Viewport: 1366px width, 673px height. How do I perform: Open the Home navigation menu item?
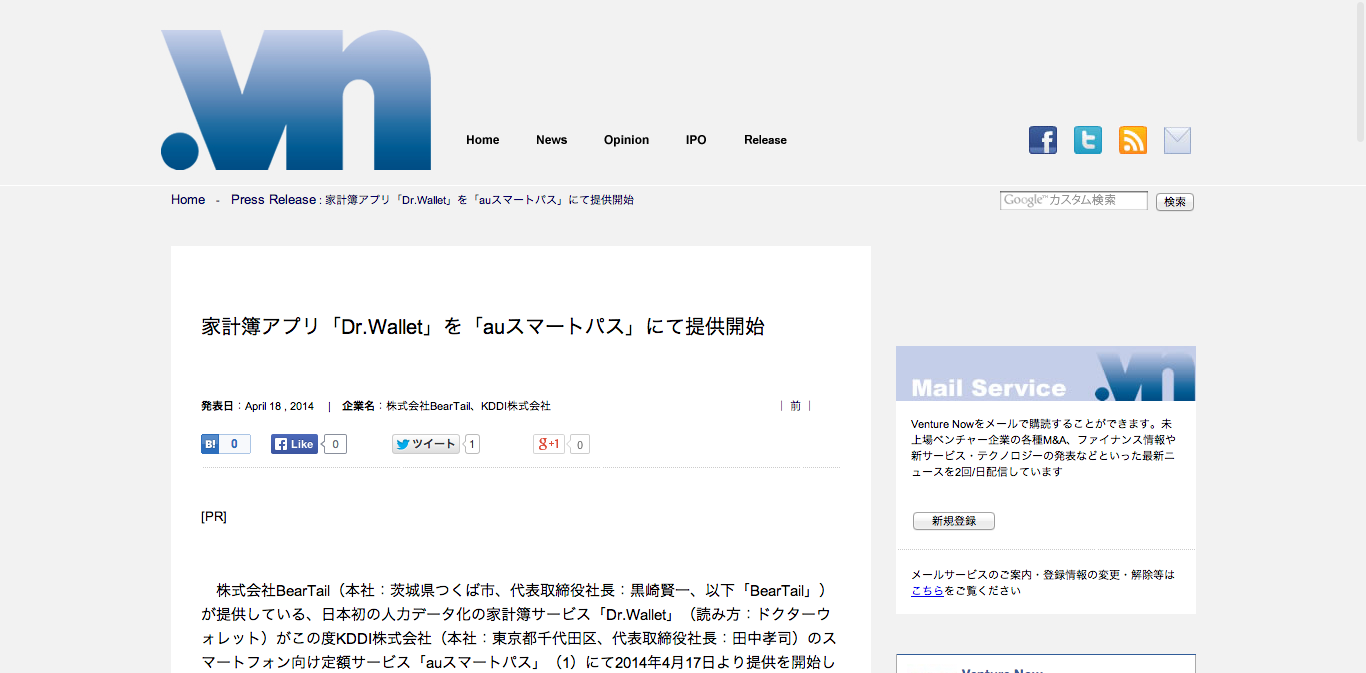[x=482, y=140]
